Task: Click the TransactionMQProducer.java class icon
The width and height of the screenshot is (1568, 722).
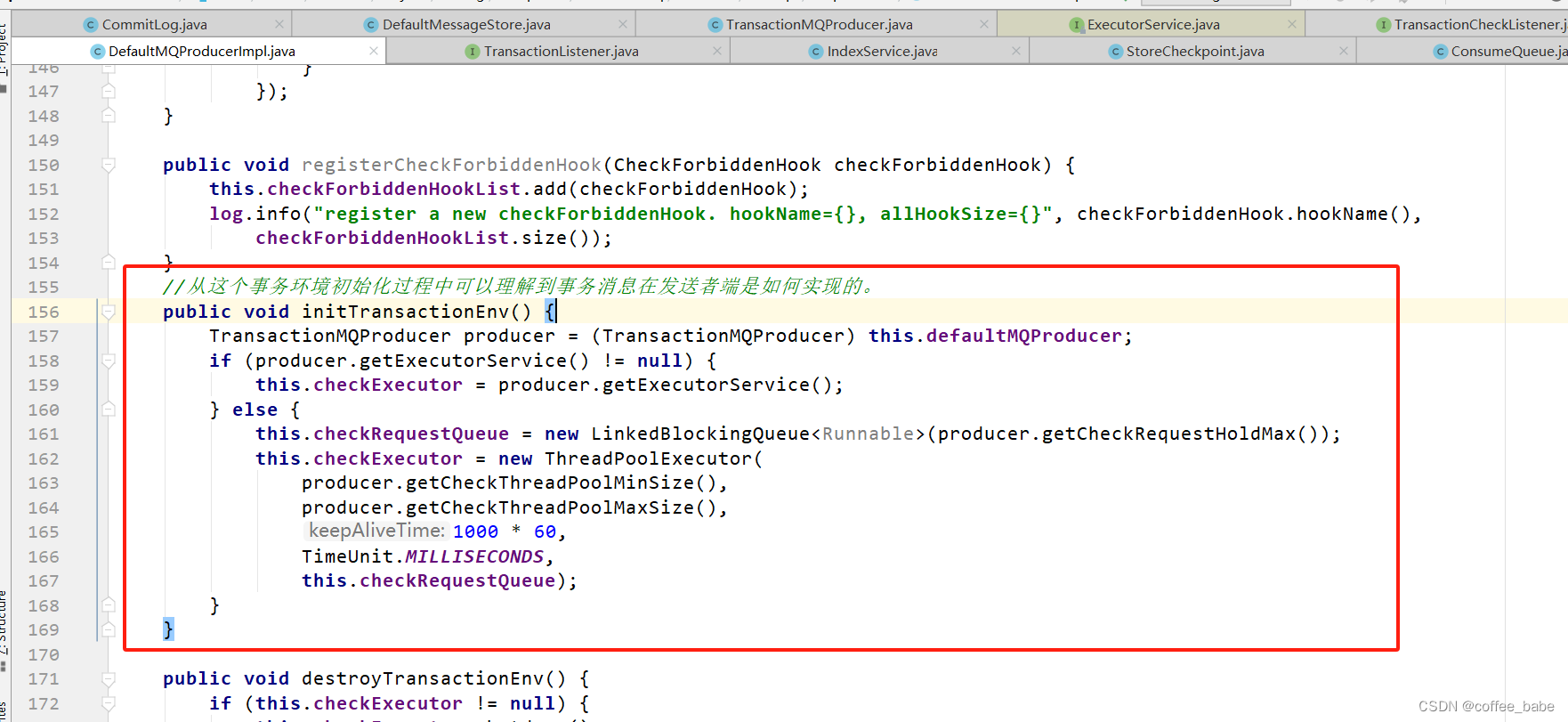Action: point(715,25)
